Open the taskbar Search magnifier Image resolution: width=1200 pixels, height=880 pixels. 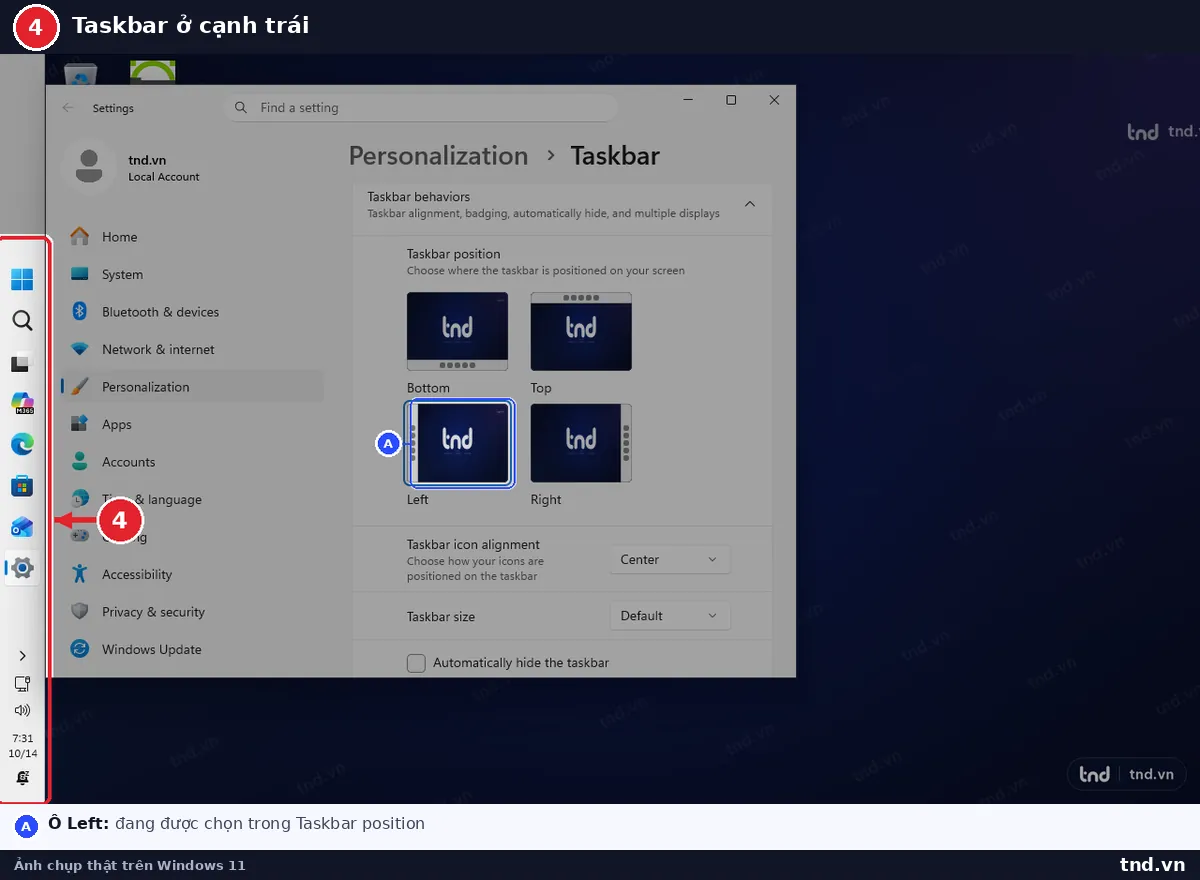(22, 320)
